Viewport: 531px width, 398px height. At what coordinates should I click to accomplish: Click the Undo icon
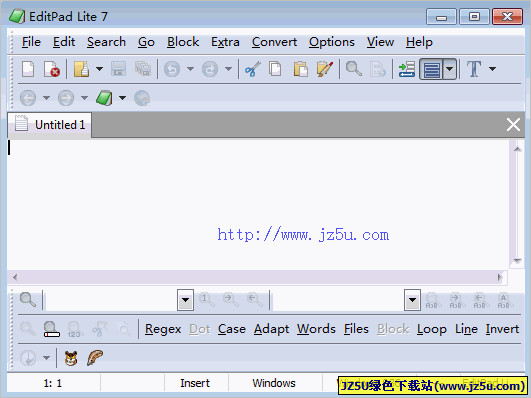(172, 69)
